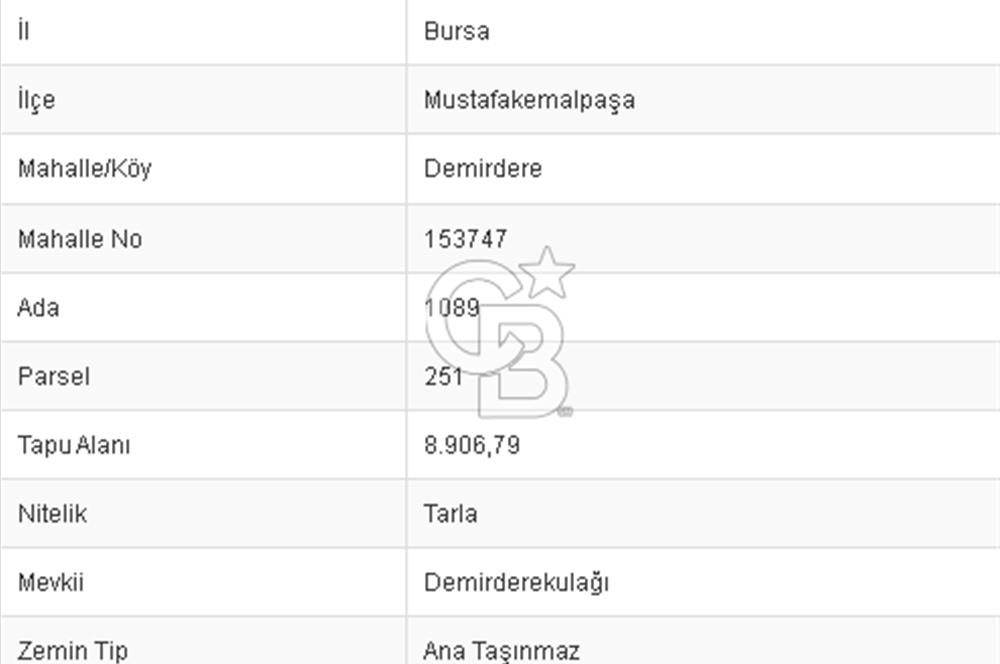The width and height of the screenshot is (1000, 664).
Task: Click the 153747 neighborhood number
Action: coord(466,239)
